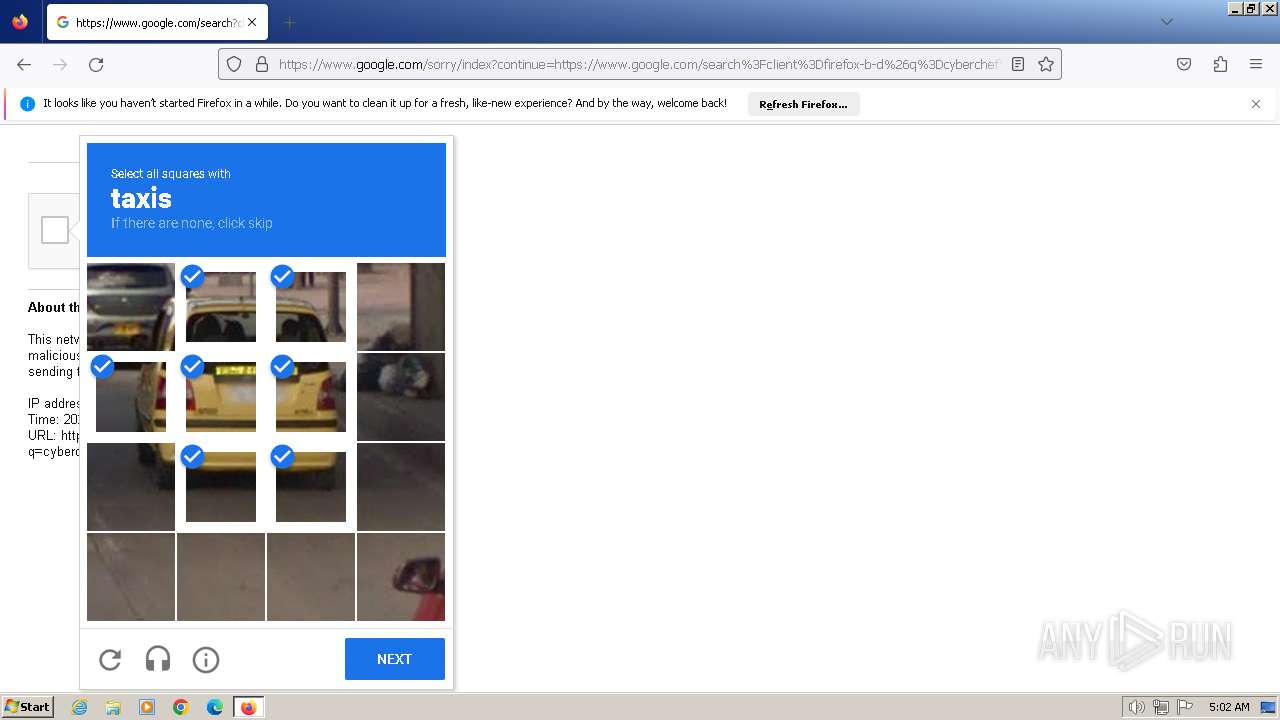Deselect the top row taxi roof tile, second column
This screenshot has height=720, width=1280.
point(221,307)
